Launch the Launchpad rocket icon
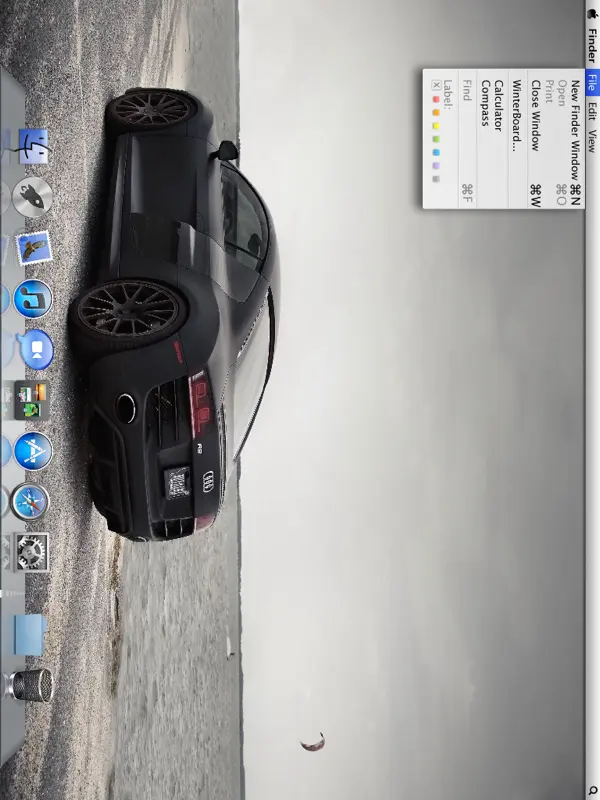This screenshot has width=600, height=800. click(x=33, y=197)
